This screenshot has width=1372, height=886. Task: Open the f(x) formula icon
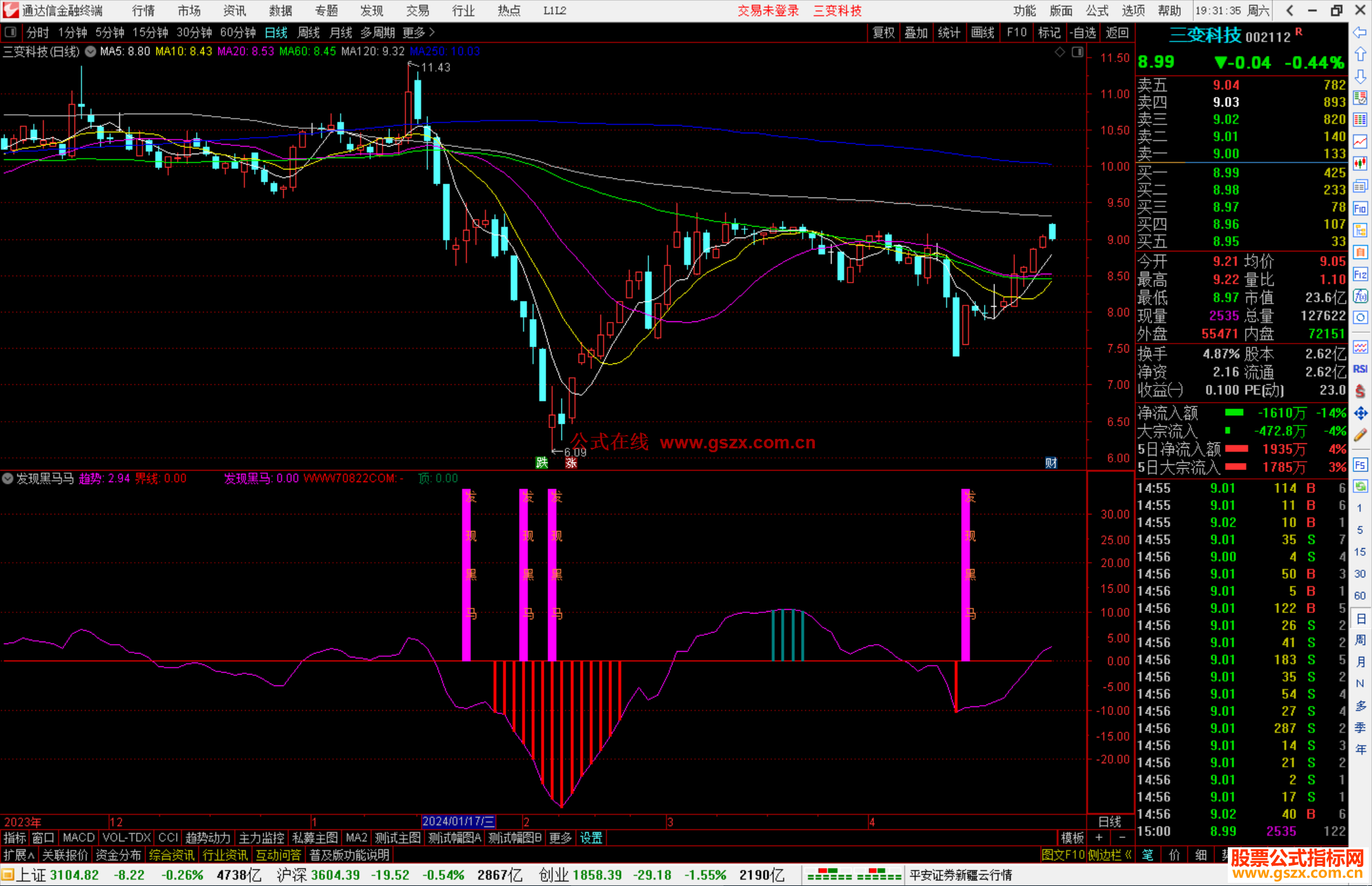coord(1360,297)
